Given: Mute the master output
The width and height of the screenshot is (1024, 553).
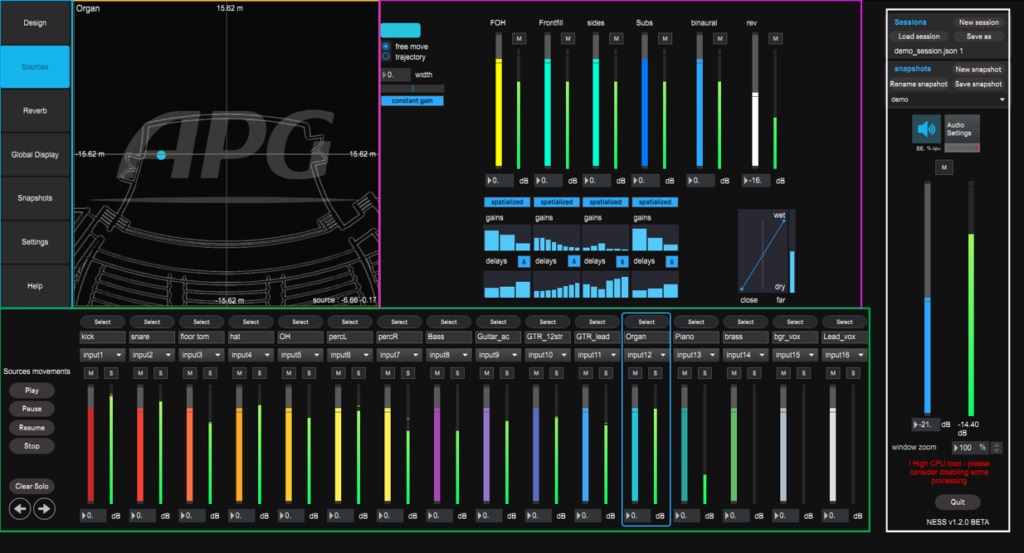Looking at the screenshot, I should 944,168.
